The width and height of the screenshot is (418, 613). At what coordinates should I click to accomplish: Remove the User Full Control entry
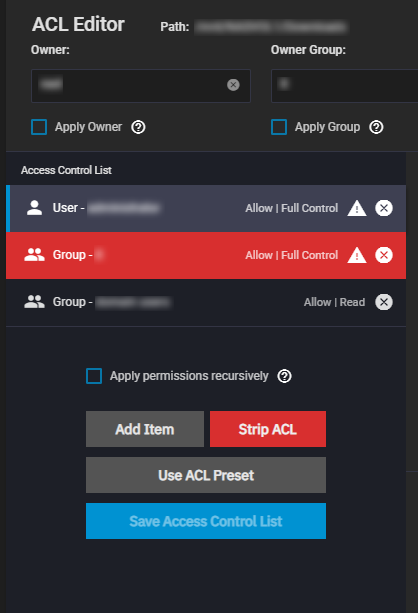pos(384,208)
